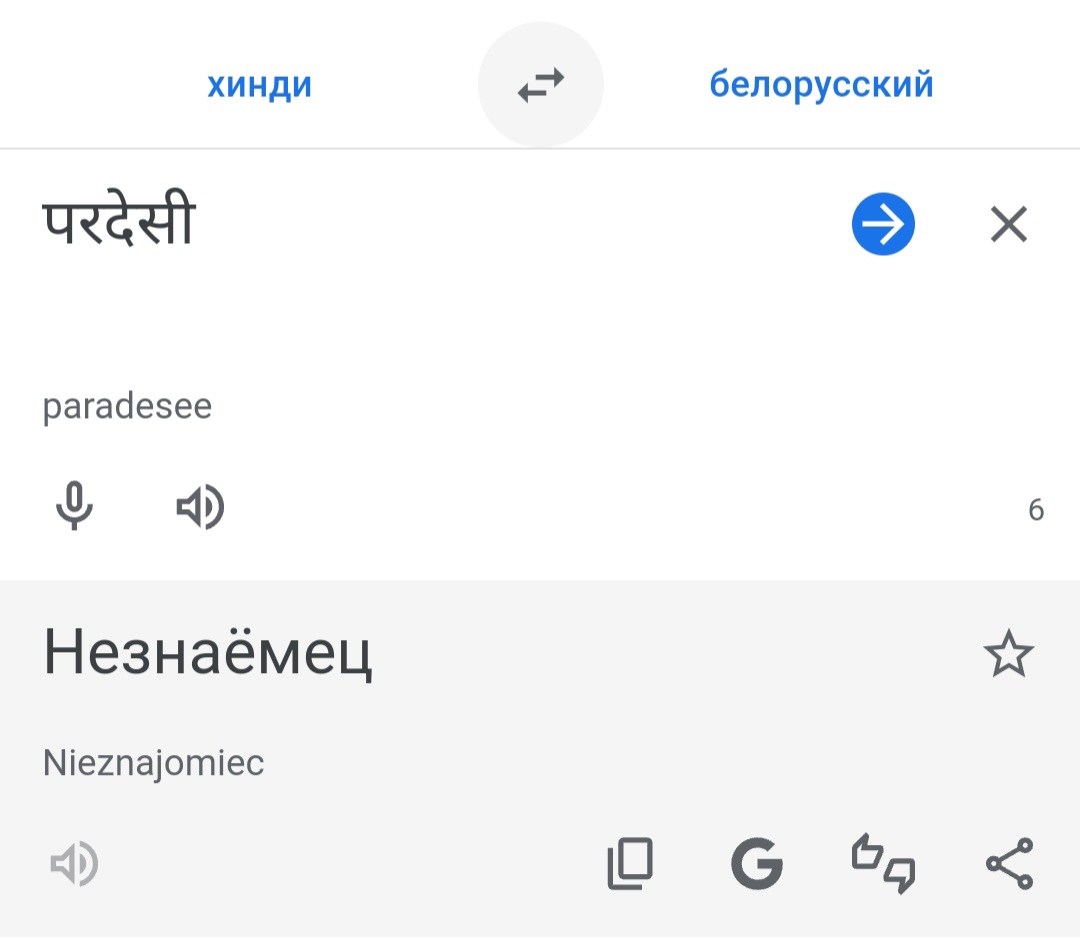1080x939 pixels.
Task: Open the хинди source language selector
Action: [x=259, y=85]
